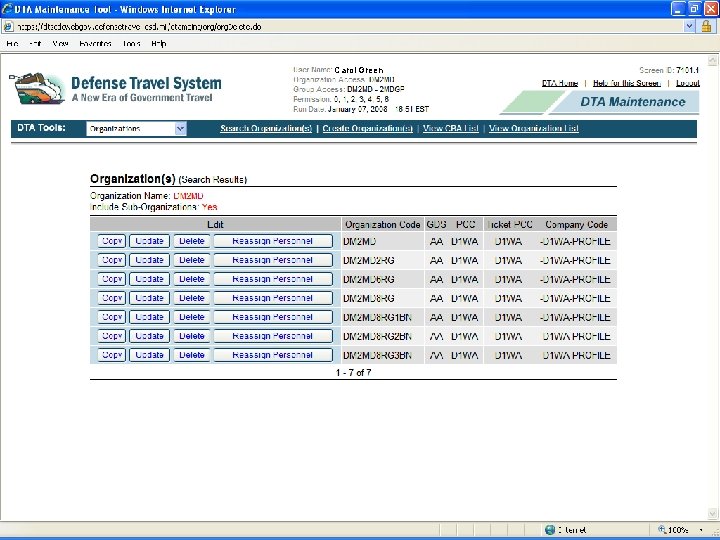Click the lock security icon in address bar
The height and width of the screenshot is (540, 720).
coord(706,26)
